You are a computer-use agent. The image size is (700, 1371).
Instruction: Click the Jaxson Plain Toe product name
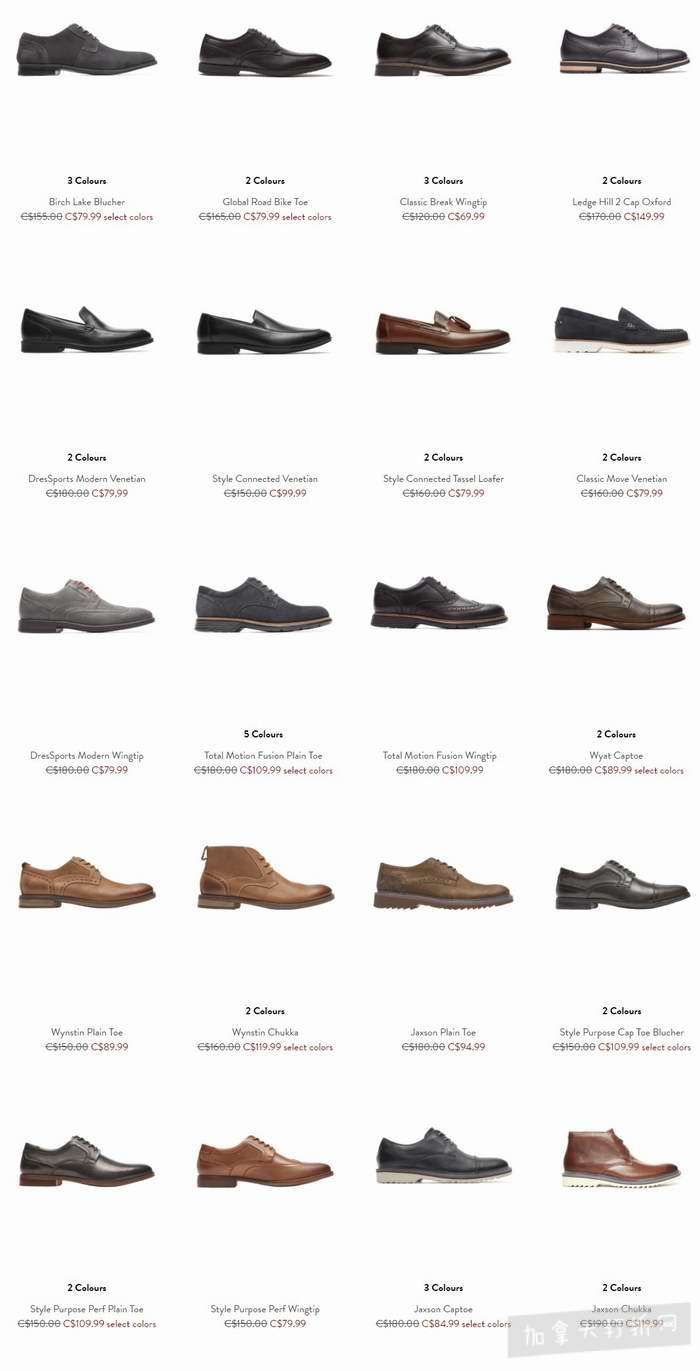443,1033
